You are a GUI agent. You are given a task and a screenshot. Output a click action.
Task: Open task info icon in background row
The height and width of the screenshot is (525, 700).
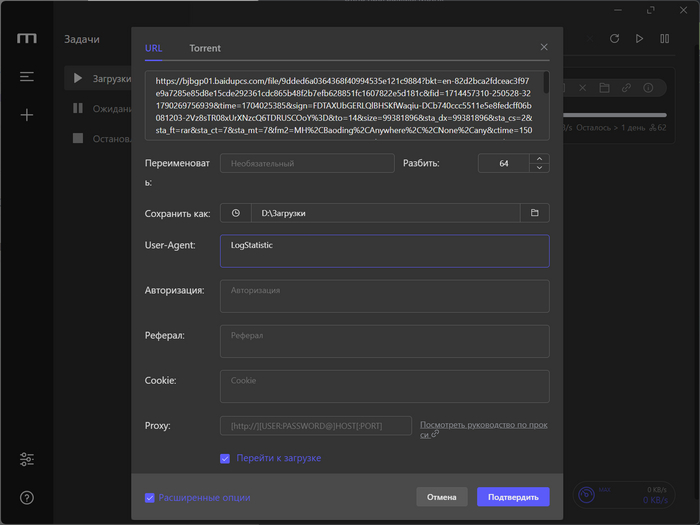click(648, 88)
